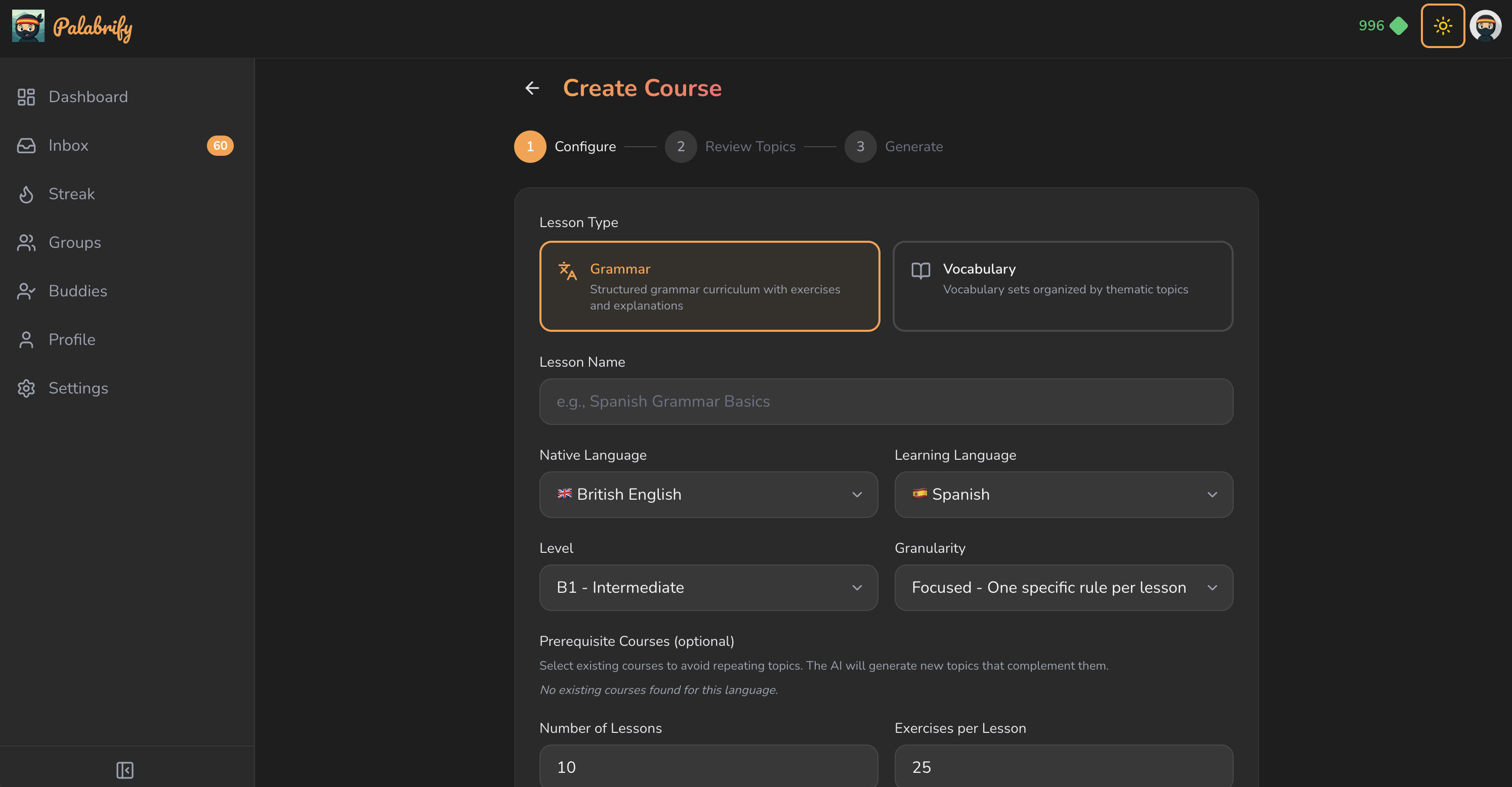Focus the Lesson Name input field
The image size is (1512, 787).
click(x=886, y=402)
